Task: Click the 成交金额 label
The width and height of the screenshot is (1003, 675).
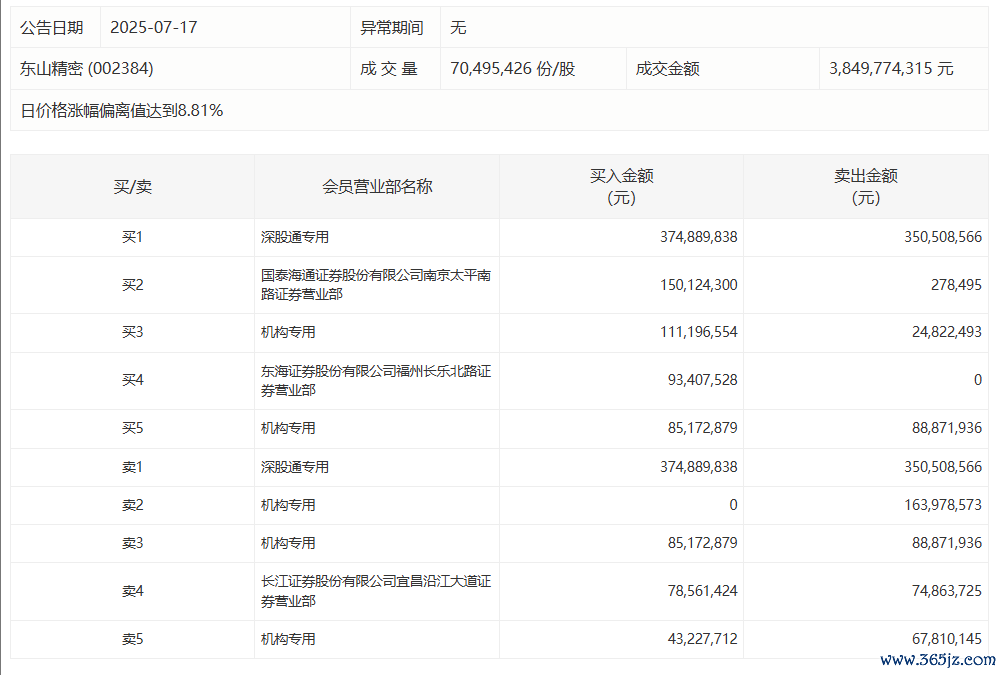Action: click(x=667, y=68)
